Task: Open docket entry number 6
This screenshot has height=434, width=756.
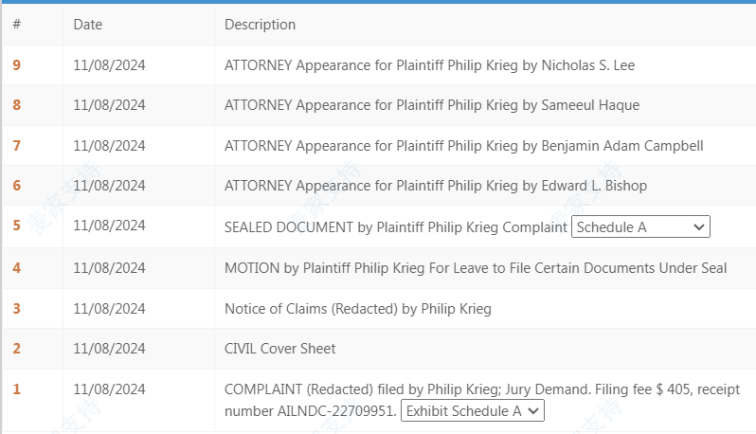Action: pos(17,186)
